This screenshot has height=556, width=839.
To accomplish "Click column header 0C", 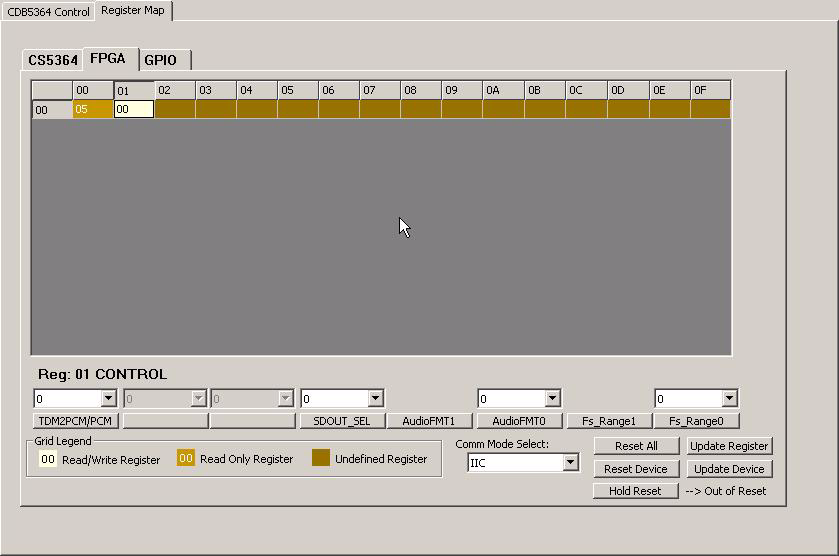I will coord(586,90).
